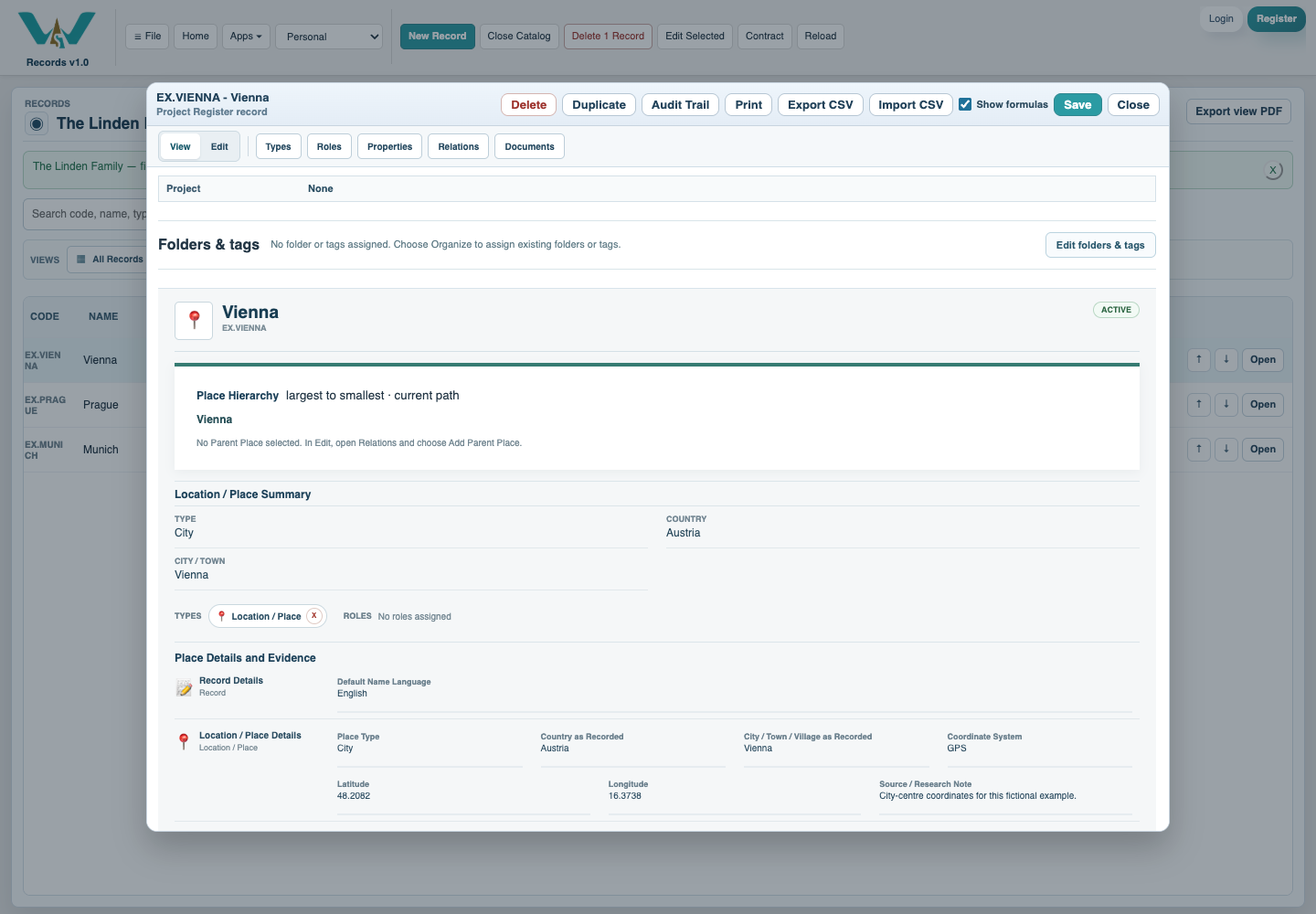Click Delete 1 Record in toolbar
Viewport: 1316px width, 914px height.
pos(609,37)
